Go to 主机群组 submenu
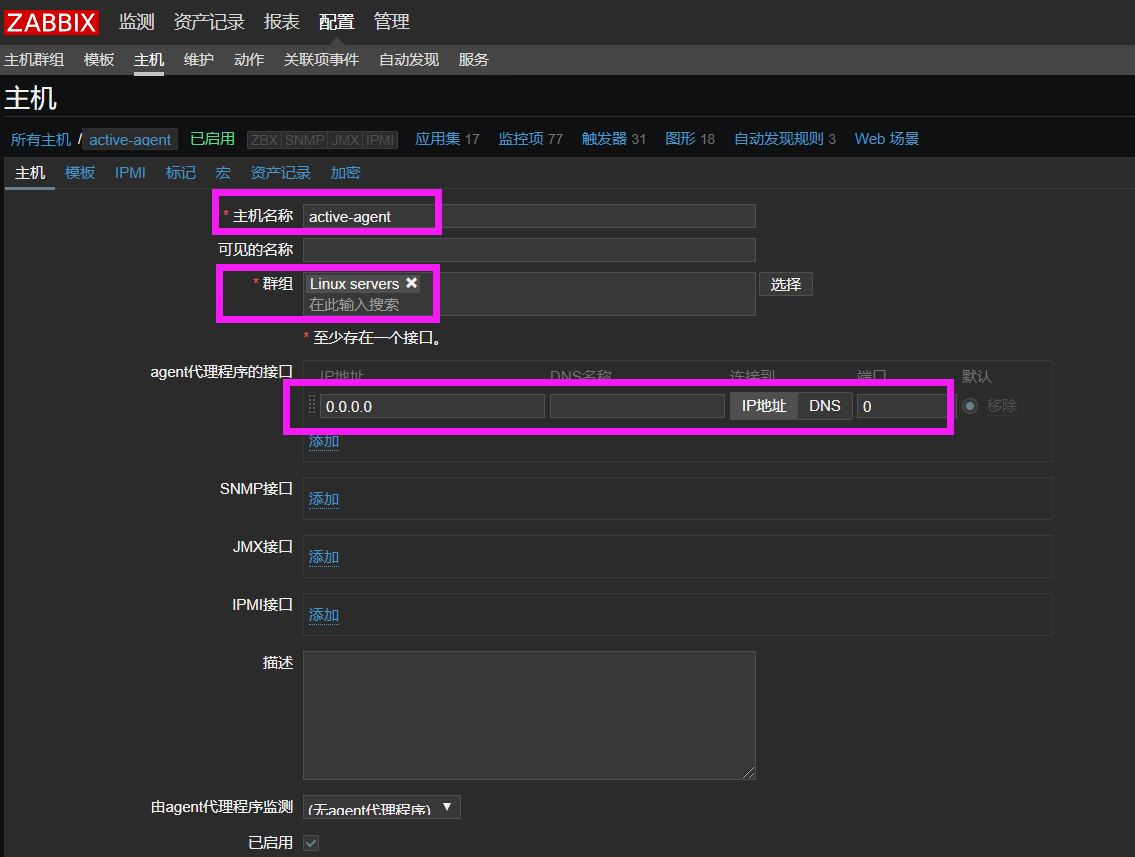 pos(34,59)
